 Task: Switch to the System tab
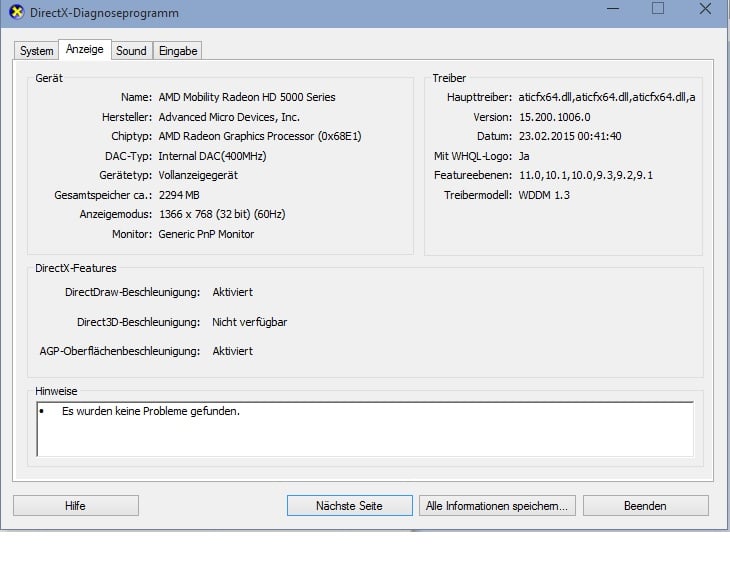[36, 51]
